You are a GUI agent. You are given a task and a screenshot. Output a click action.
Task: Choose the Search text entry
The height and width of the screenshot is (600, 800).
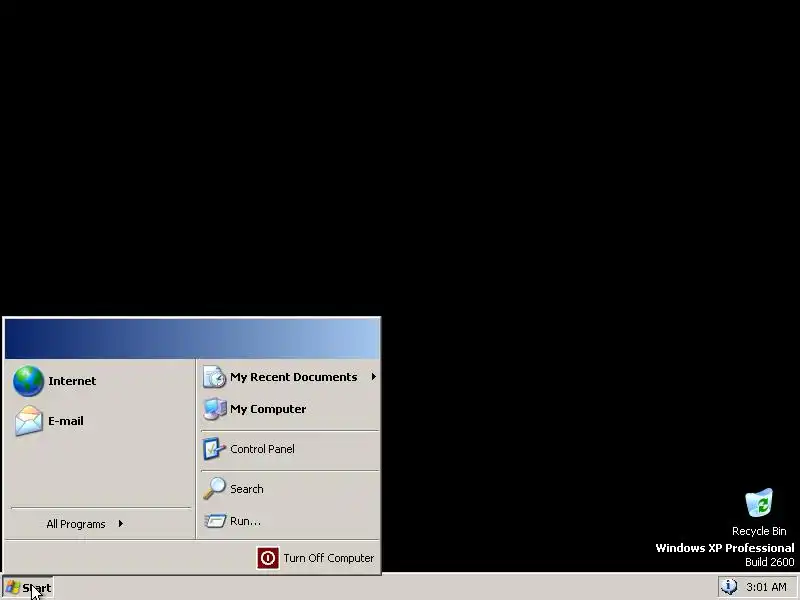point(246,489)
